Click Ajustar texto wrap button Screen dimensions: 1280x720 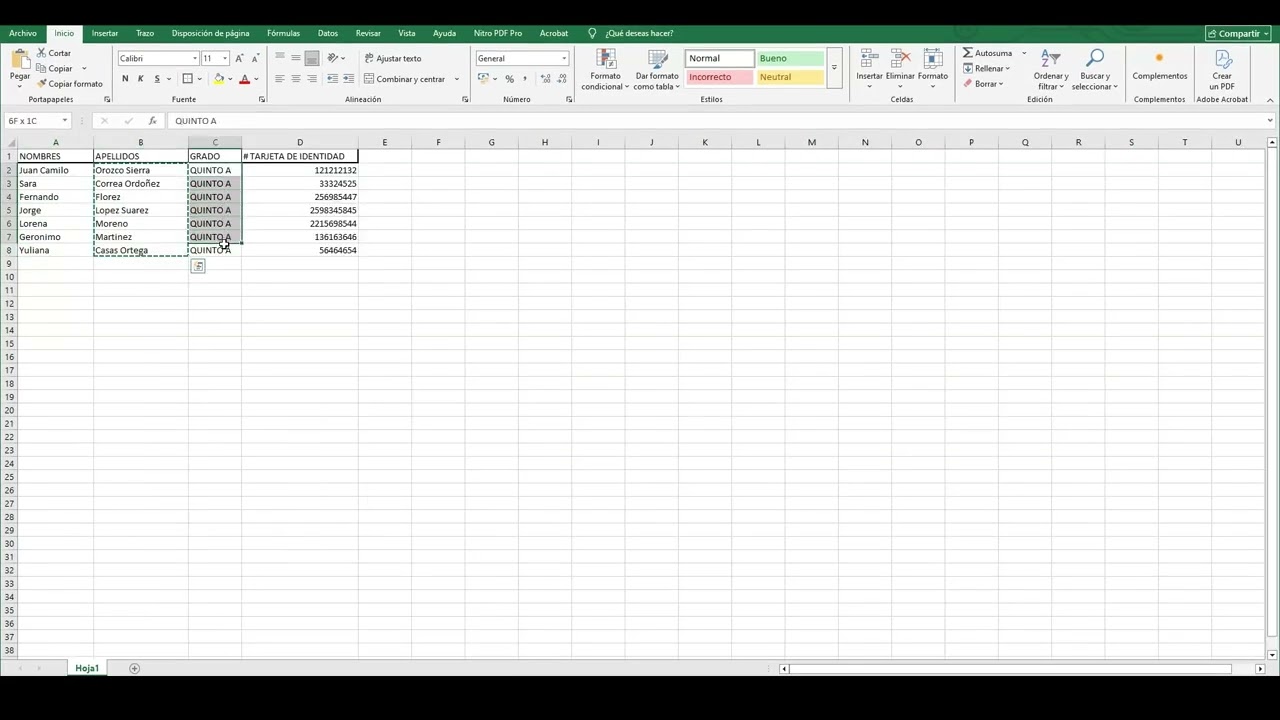393,58
